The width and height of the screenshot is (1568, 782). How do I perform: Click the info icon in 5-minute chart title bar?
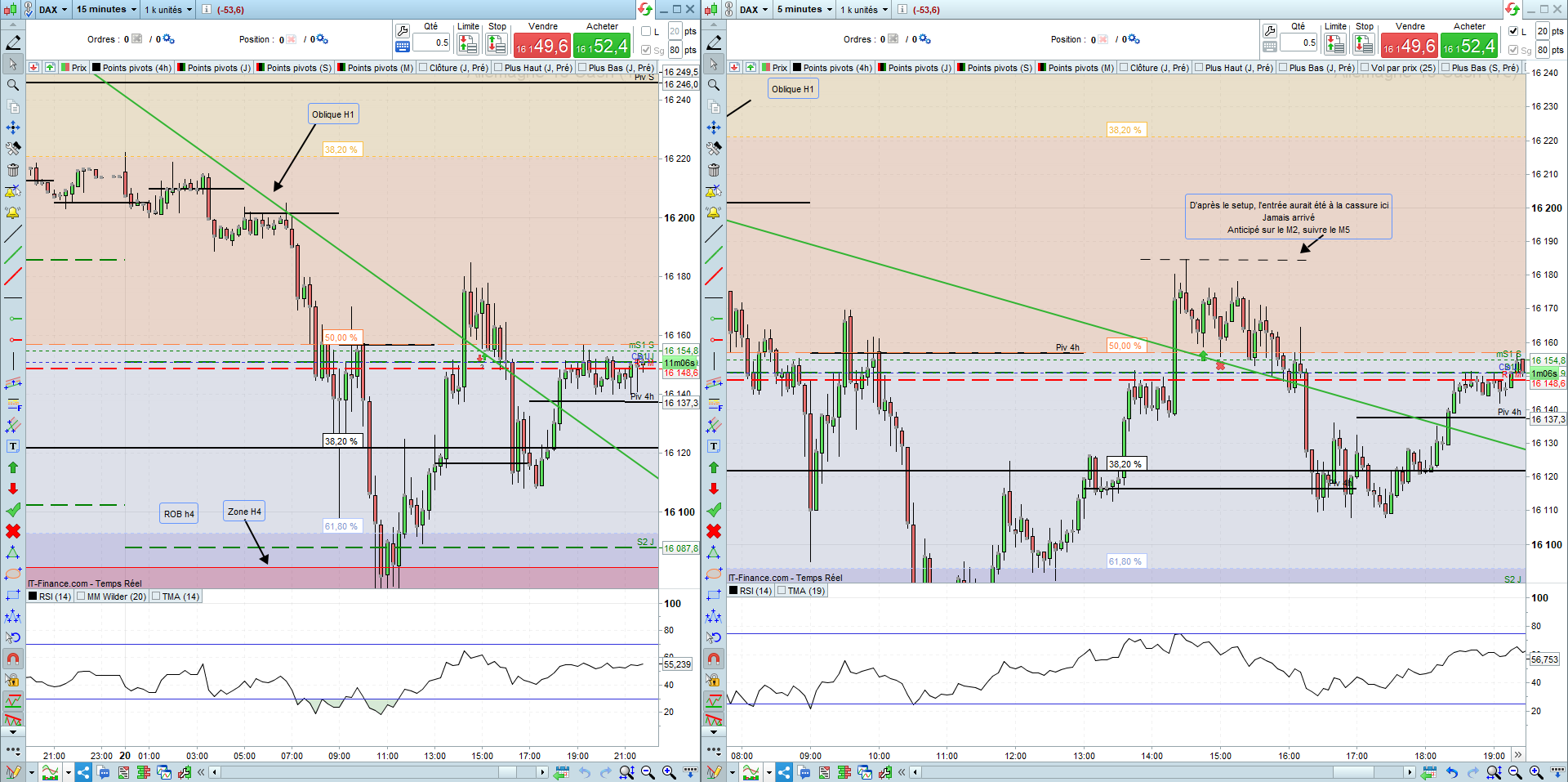[x=902, y=10]
